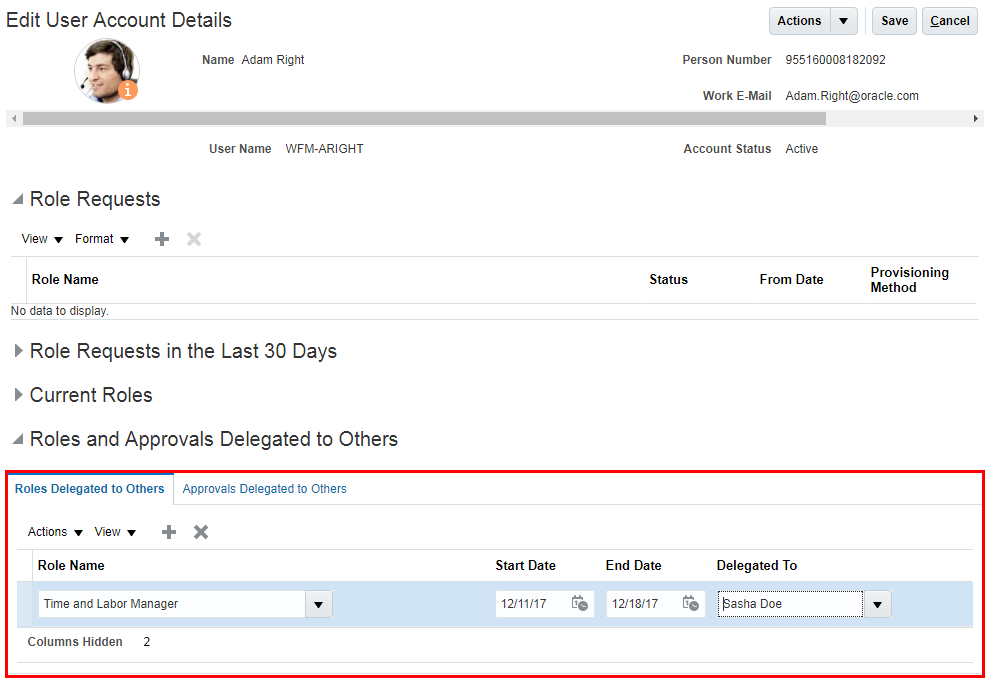
Task: Switch to the Approvals Delegated to Others tab
Action: click(x=264, y=489)
